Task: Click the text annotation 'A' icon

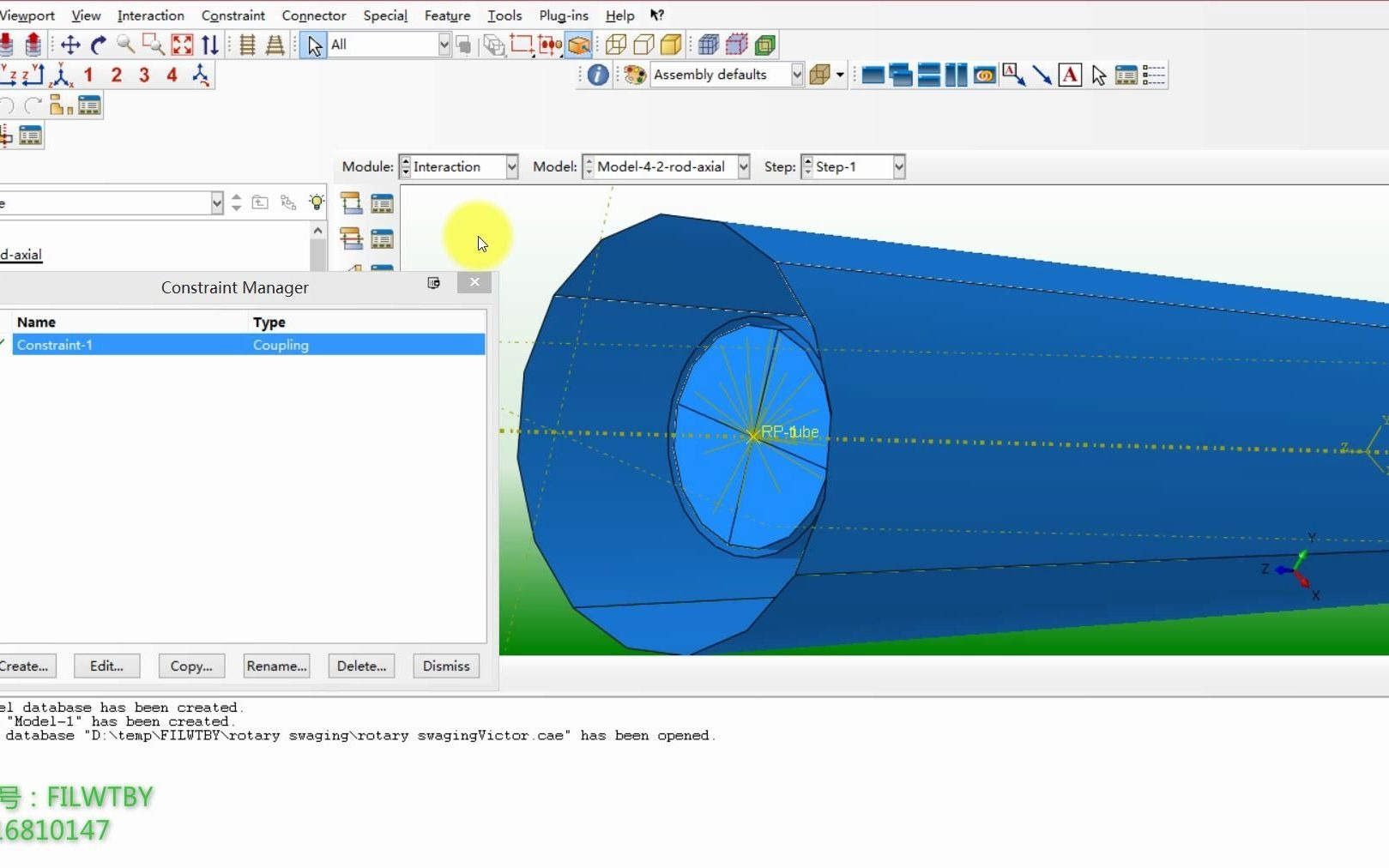Action: point(1070,75)
